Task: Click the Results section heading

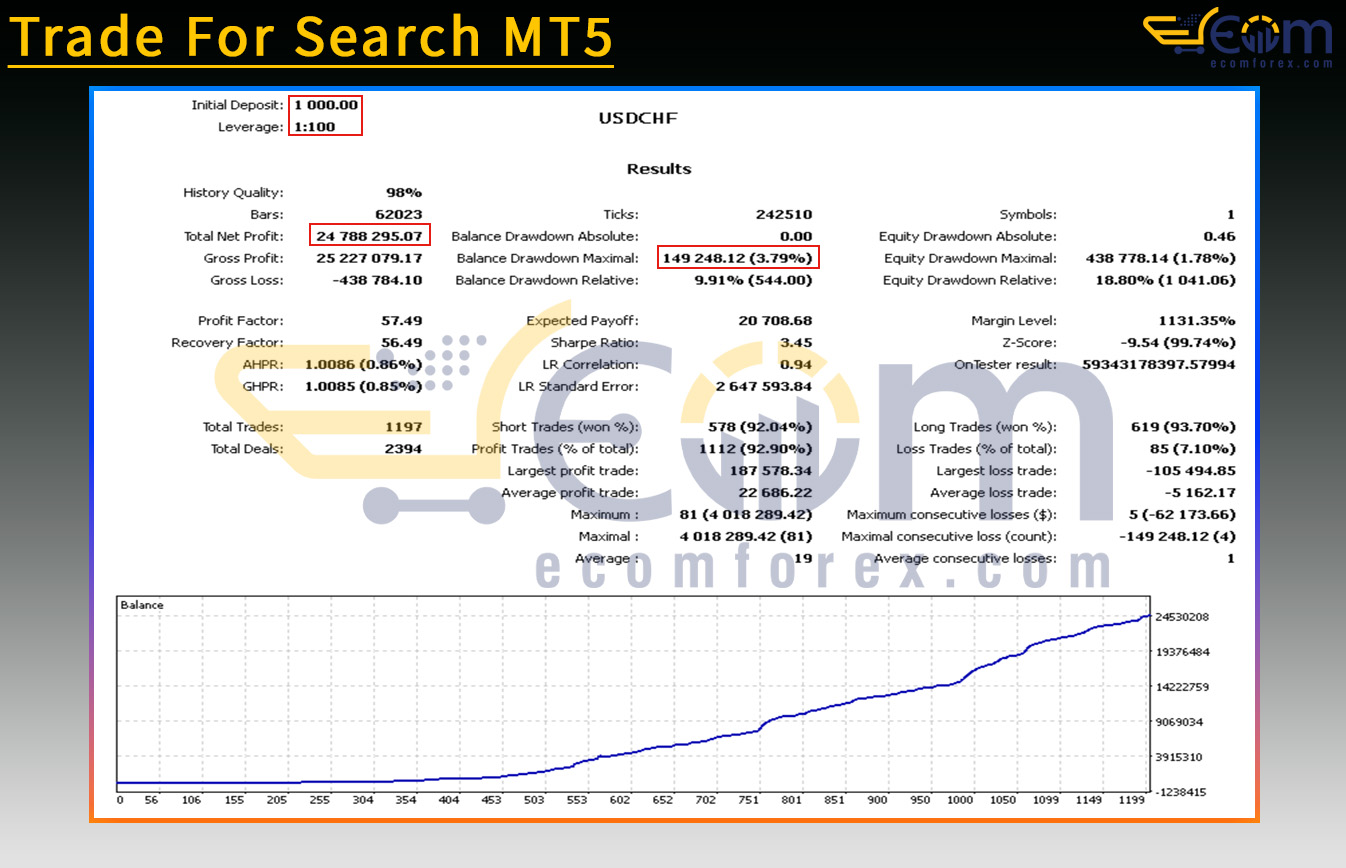Action: 659,169
